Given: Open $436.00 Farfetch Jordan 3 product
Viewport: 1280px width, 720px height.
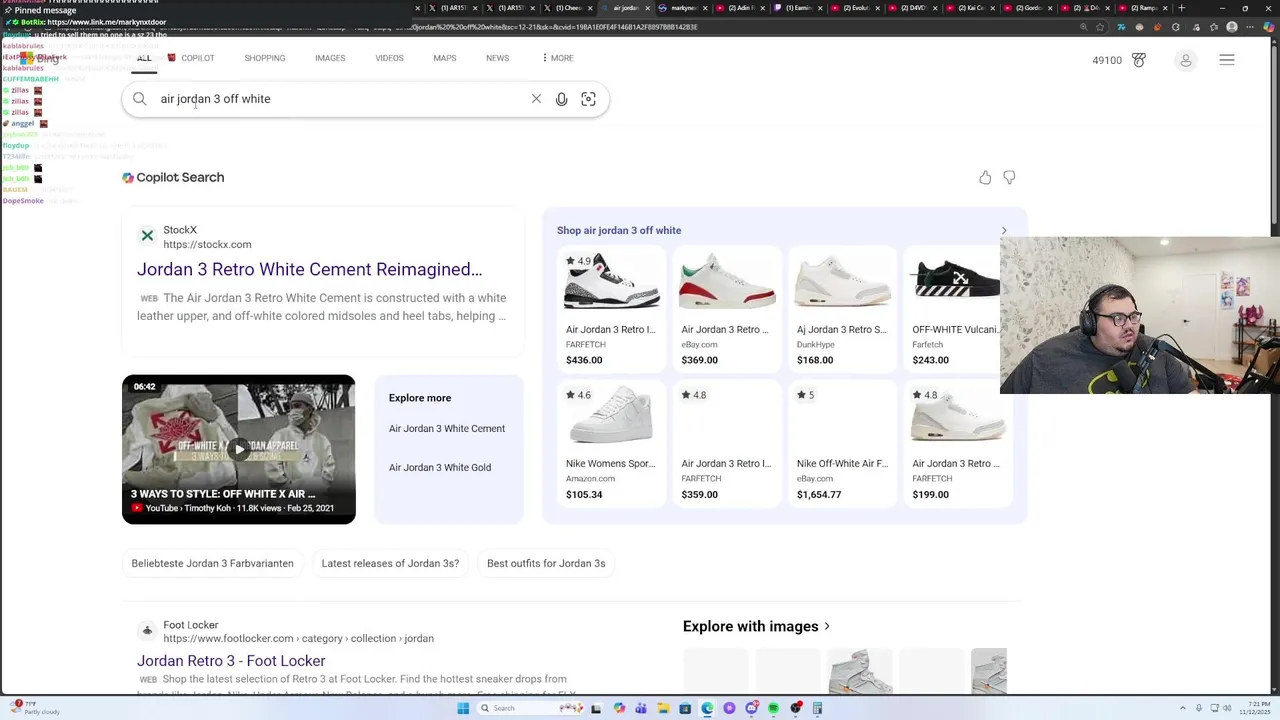Looking at the screenshot, I should [x=611, y=309].
